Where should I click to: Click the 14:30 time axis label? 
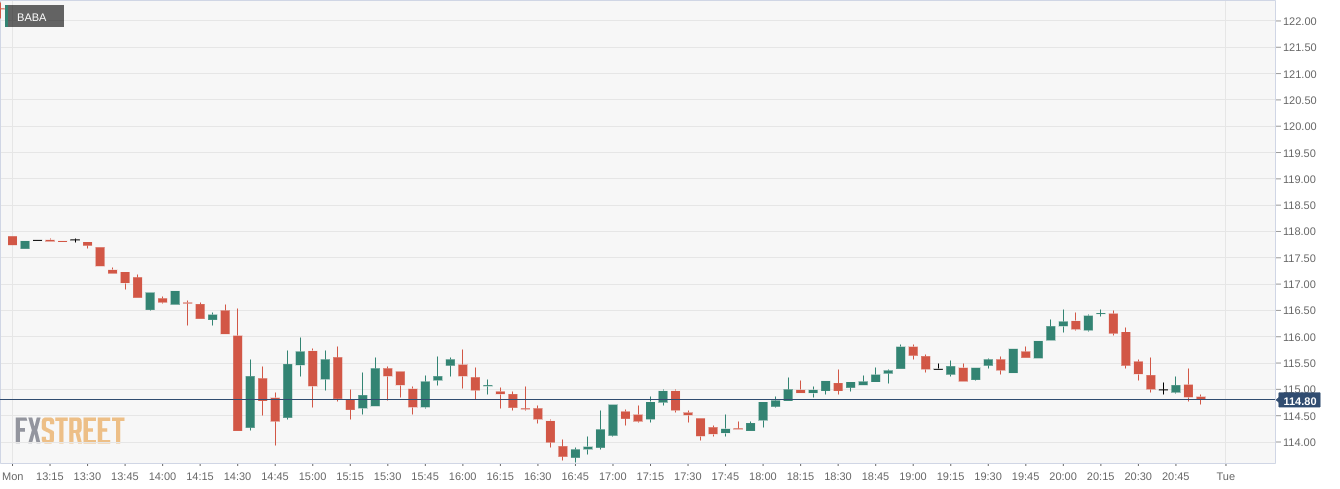pyautogui.click(x=237, y=476)
